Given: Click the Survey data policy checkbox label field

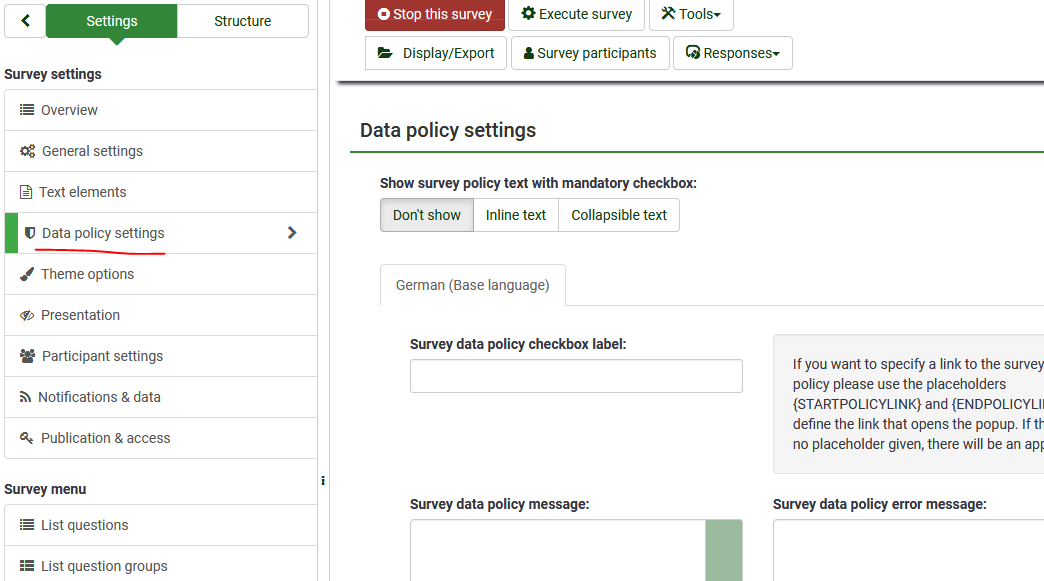Looking at the screenshot, I should 576,376.
